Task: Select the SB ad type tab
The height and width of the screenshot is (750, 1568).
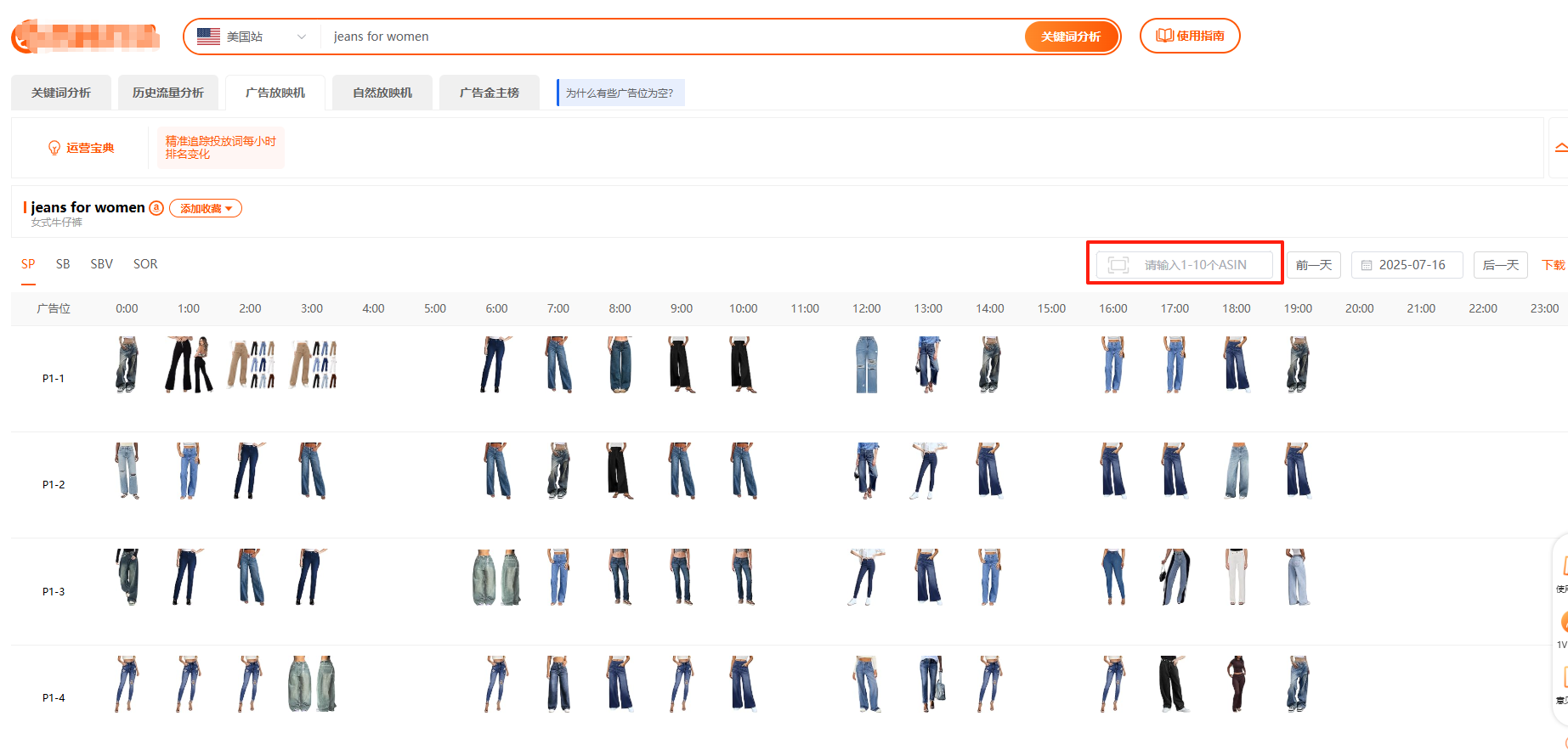Action: pos(63,264)
